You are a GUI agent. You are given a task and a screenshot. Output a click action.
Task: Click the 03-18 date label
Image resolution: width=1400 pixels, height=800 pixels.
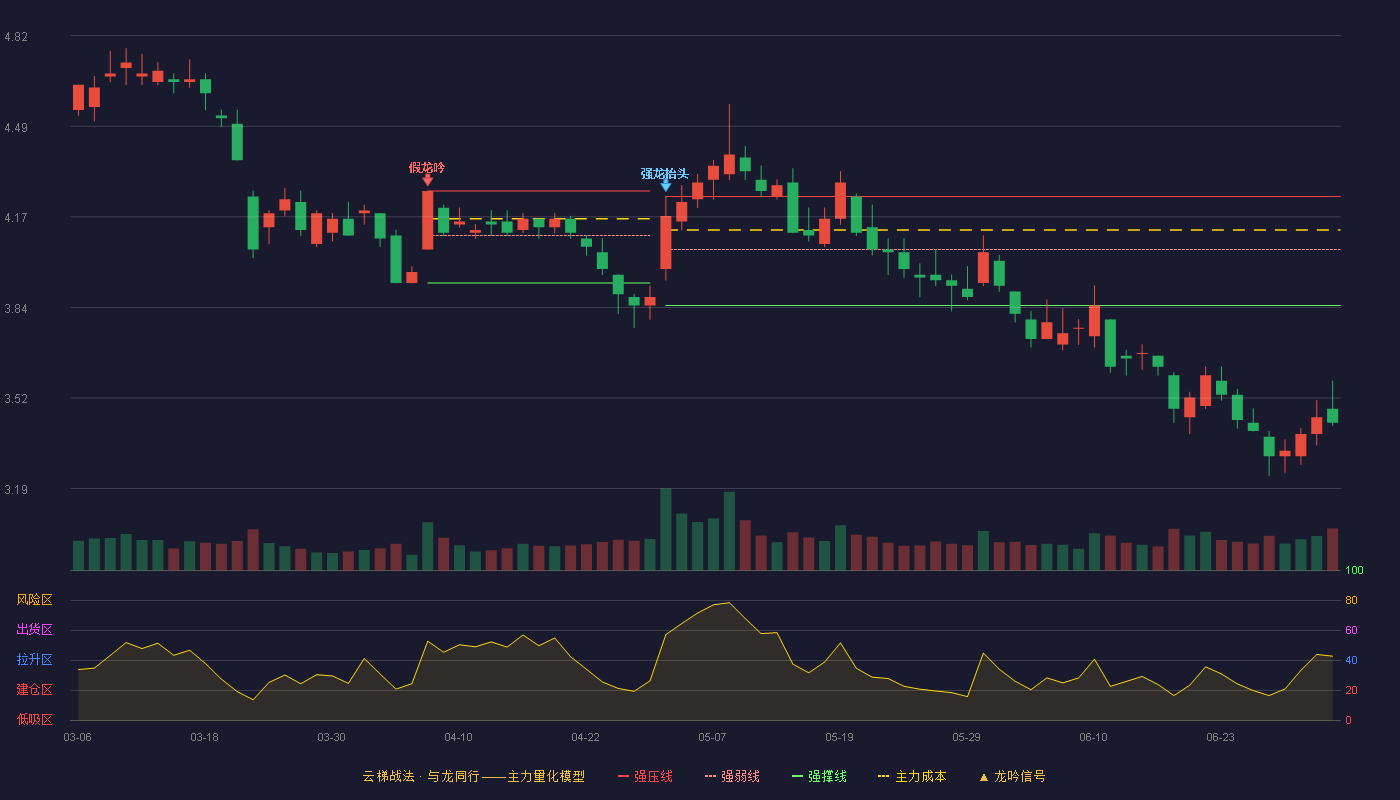204,737
